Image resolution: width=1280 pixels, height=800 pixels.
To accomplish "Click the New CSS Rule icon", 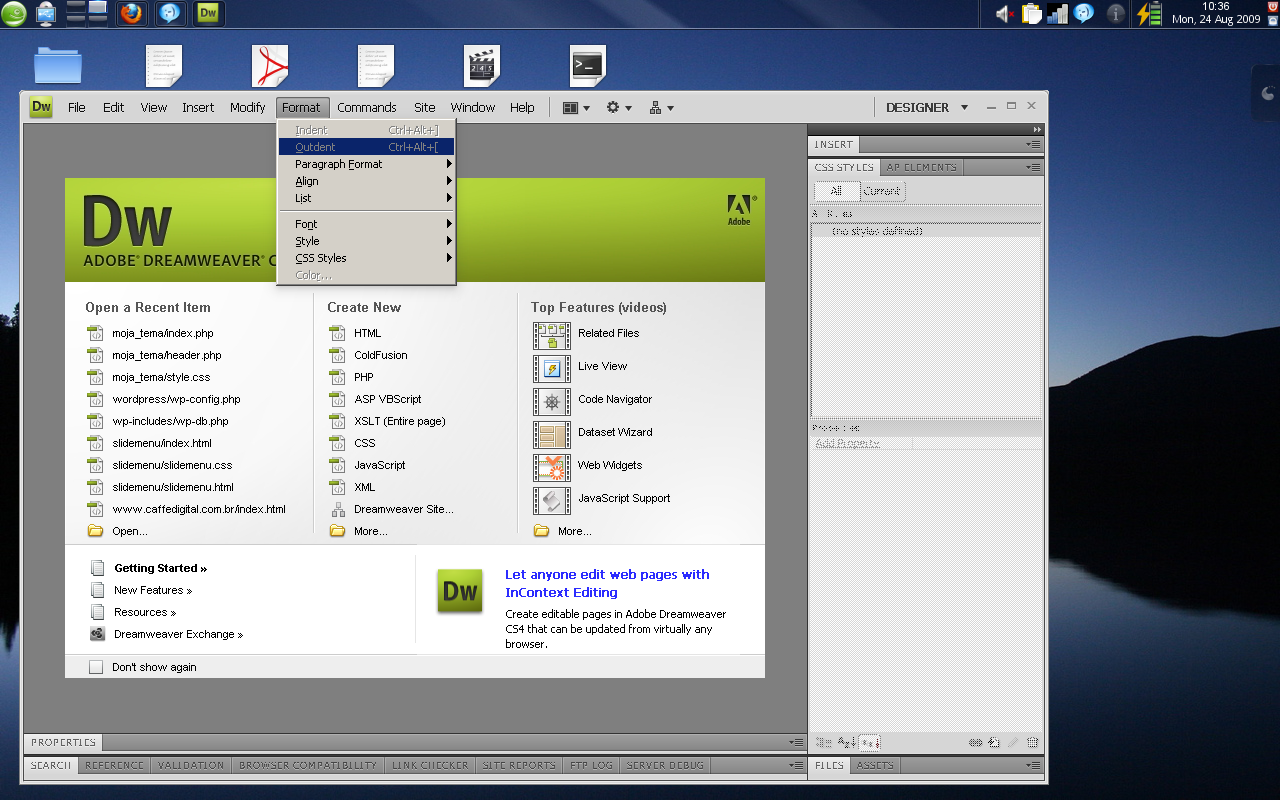I will pyautogui.click(x=994, y=743).
